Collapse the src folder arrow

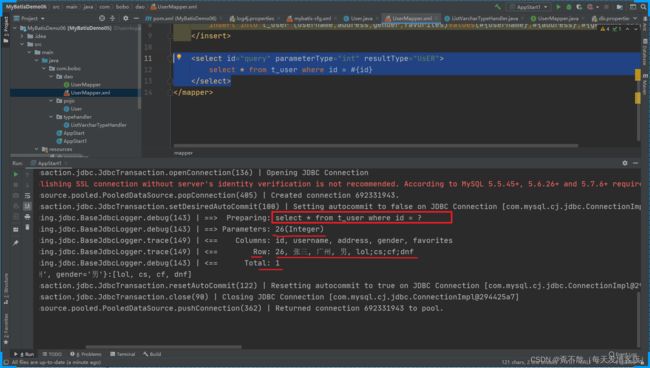(x=22, y=44)
